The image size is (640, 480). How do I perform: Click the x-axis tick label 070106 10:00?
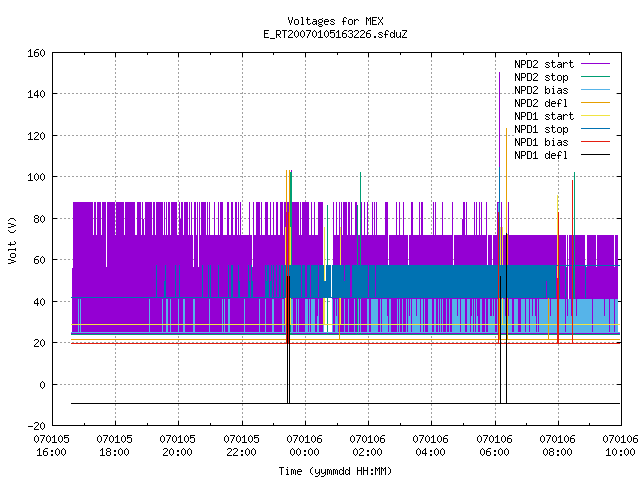[620, 446]
